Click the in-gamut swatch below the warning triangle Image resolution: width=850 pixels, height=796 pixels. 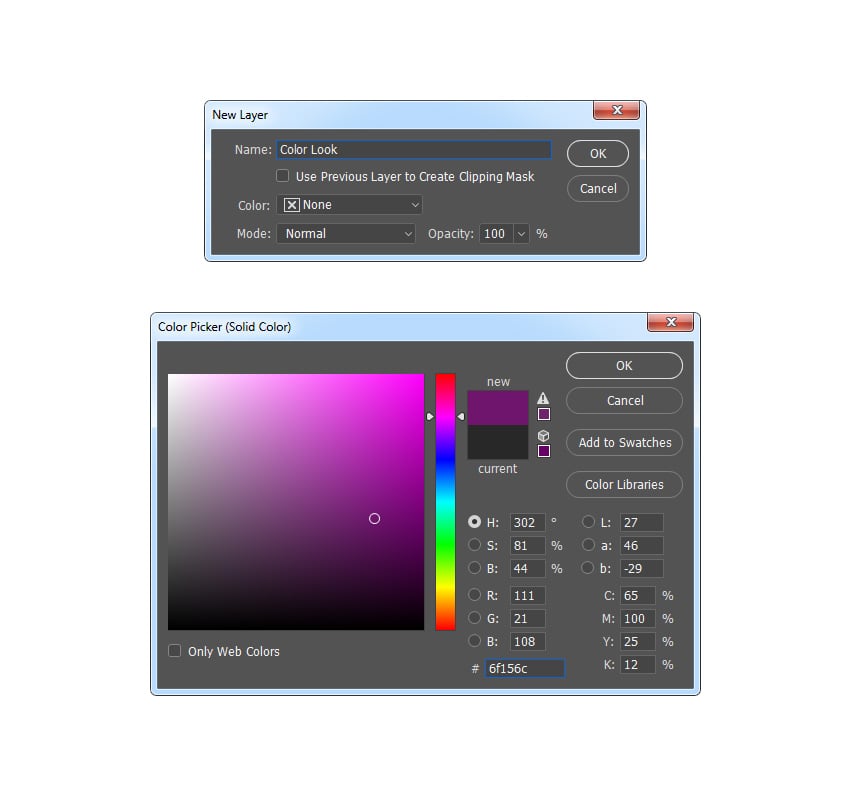[544, 414]
